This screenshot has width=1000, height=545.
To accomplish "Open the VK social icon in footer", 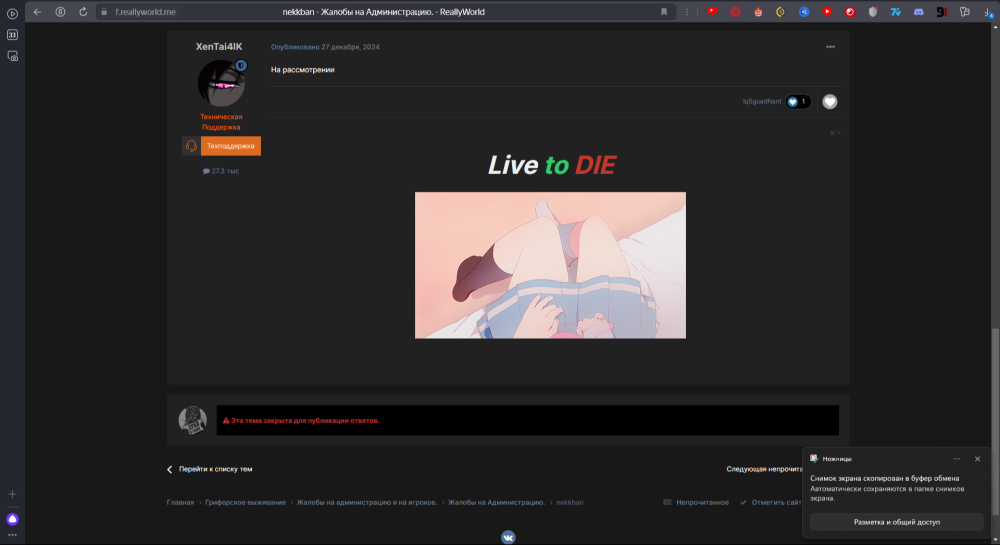I will coord(508,537).
